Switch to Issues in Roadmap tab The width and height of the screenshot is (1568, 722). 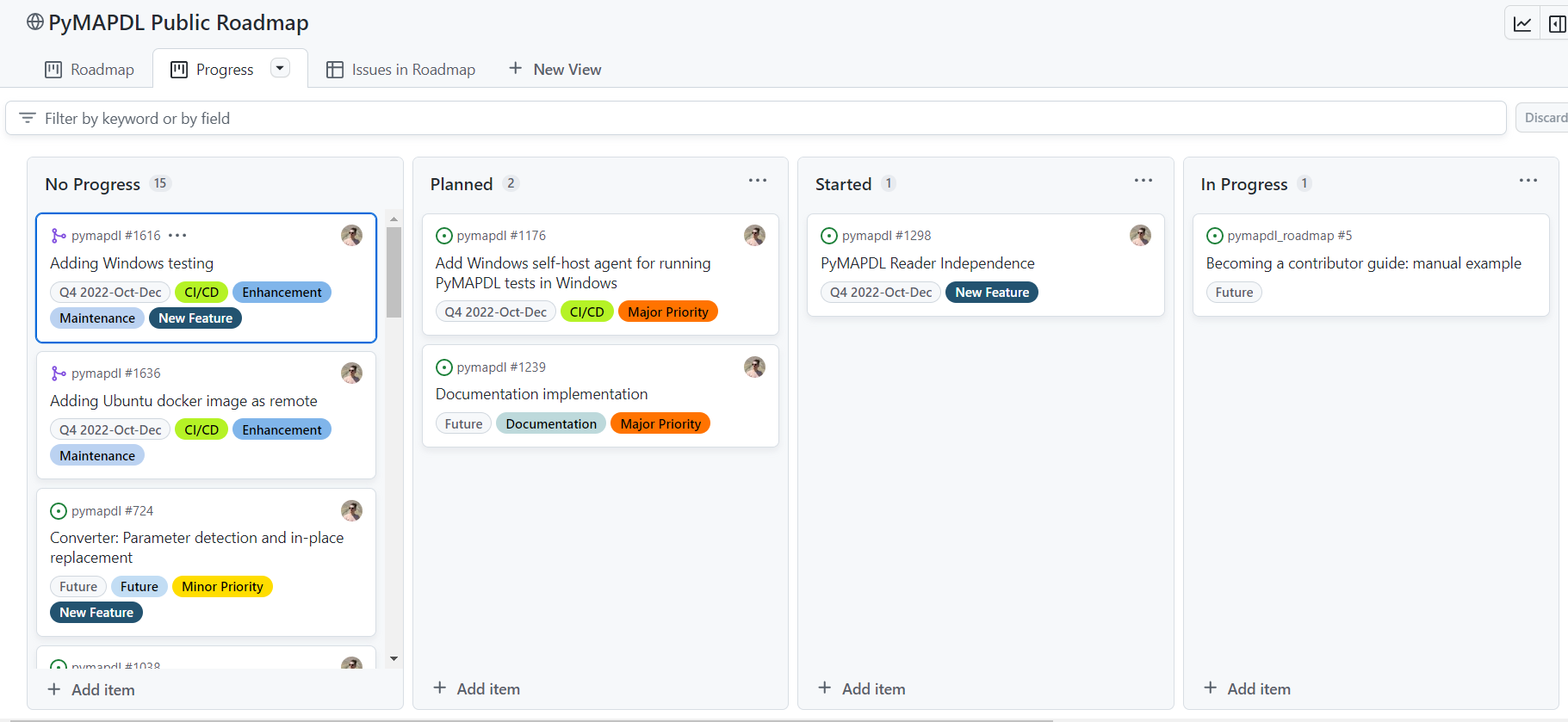[x=401, y=70]
